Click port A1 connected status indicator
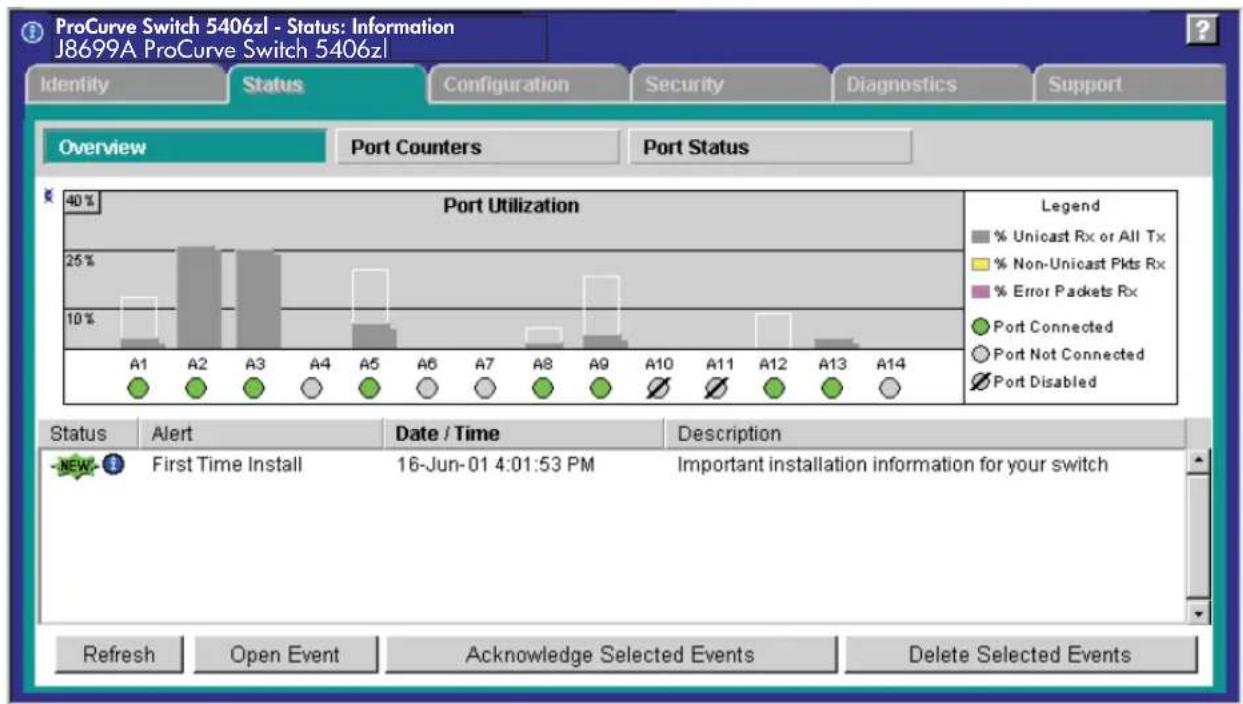This screenshot has height=704, width=1243. [x=138, y=389]
